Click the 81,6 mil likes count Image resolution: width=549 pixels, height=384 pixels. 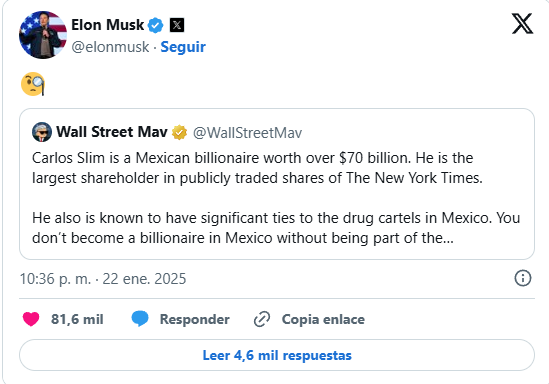77,319
